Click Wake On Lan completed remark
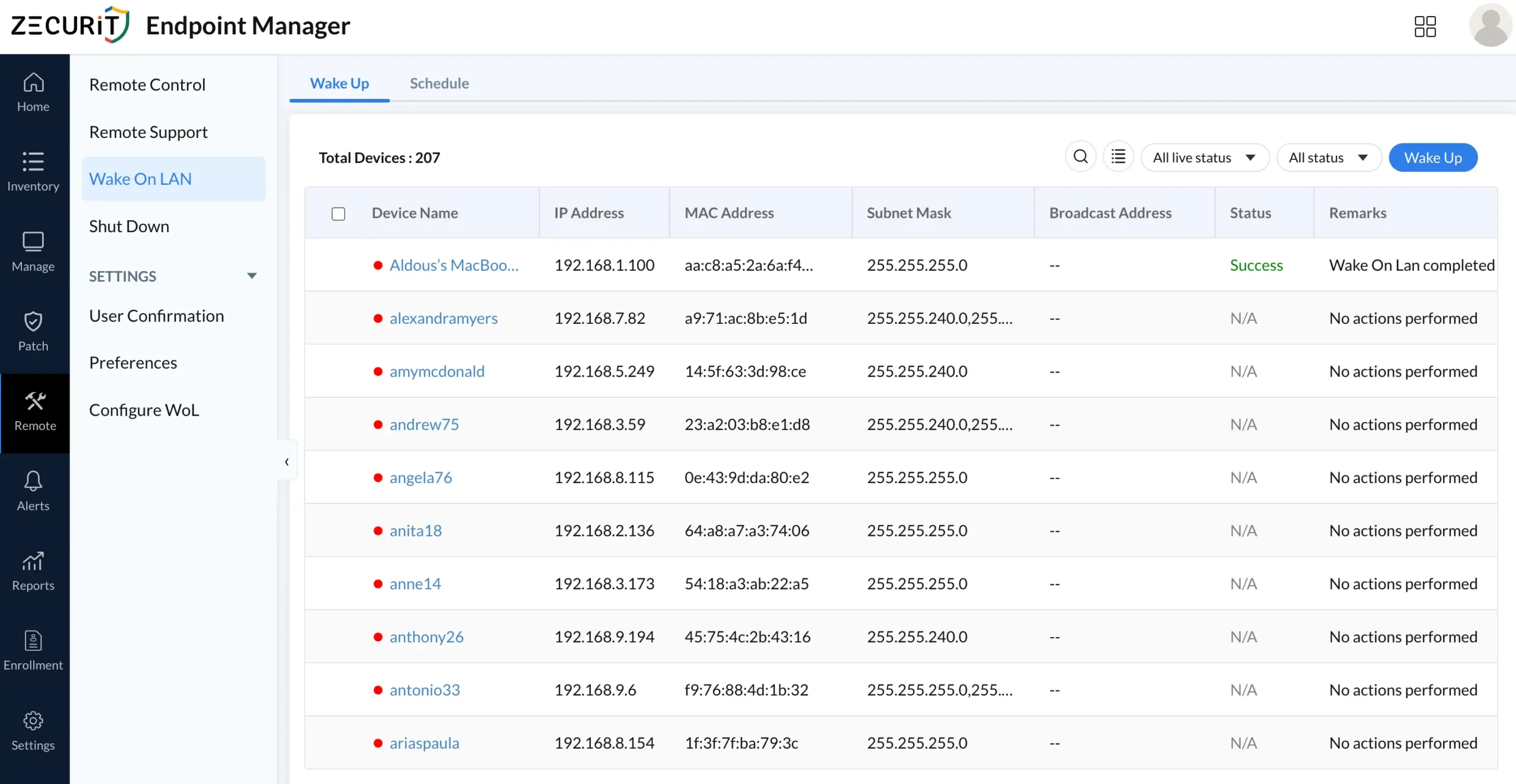Screen dimensions: 1516x784 point(1412,265)
